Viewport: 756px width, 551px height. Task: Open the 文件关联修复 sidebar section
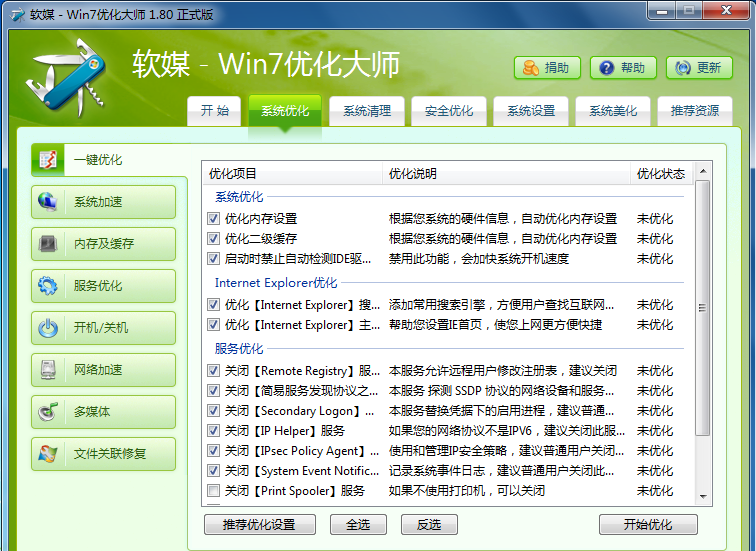tap(104, 454)
